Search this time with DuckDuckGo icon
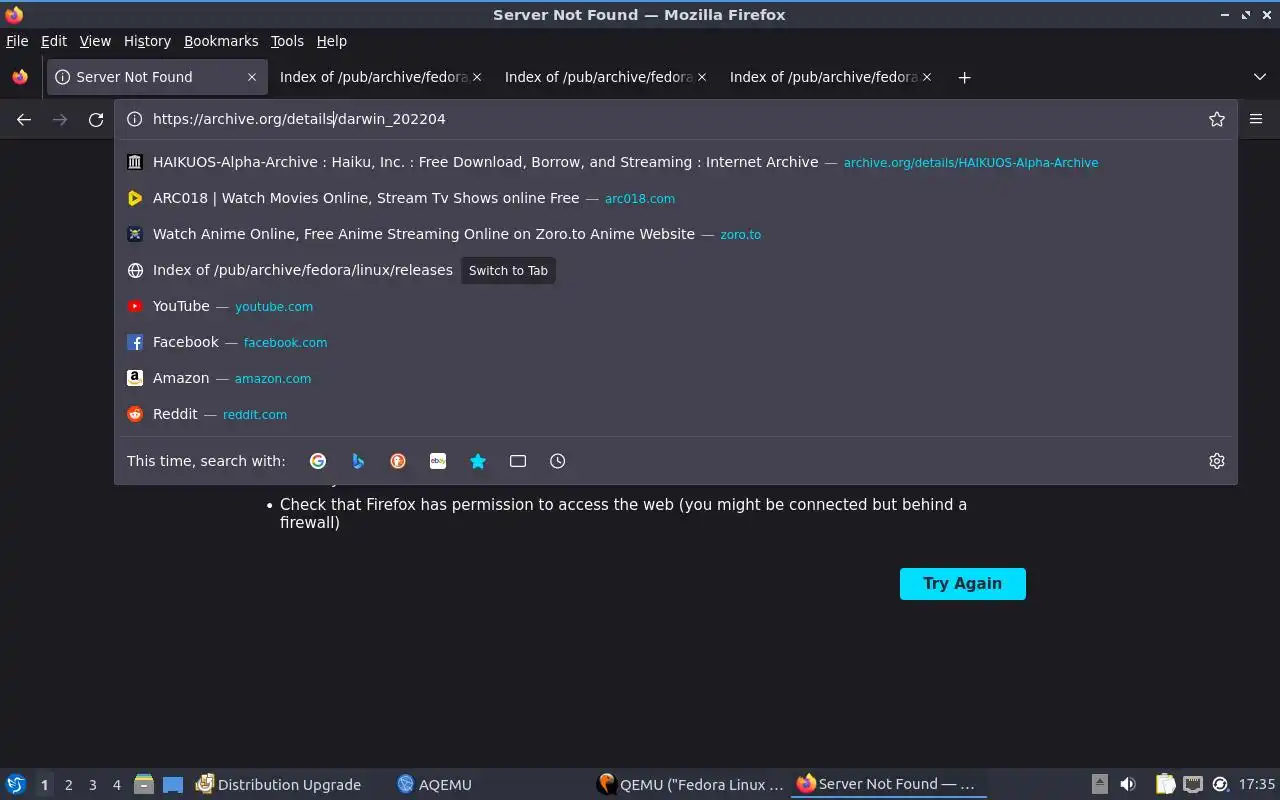 click(x=398, y=461)
